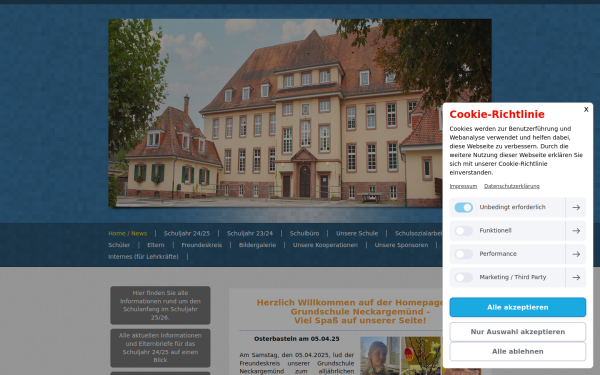The image size is (600, 375).
Task: Close the cookie dialog with the X
Action: click(586, 109)
